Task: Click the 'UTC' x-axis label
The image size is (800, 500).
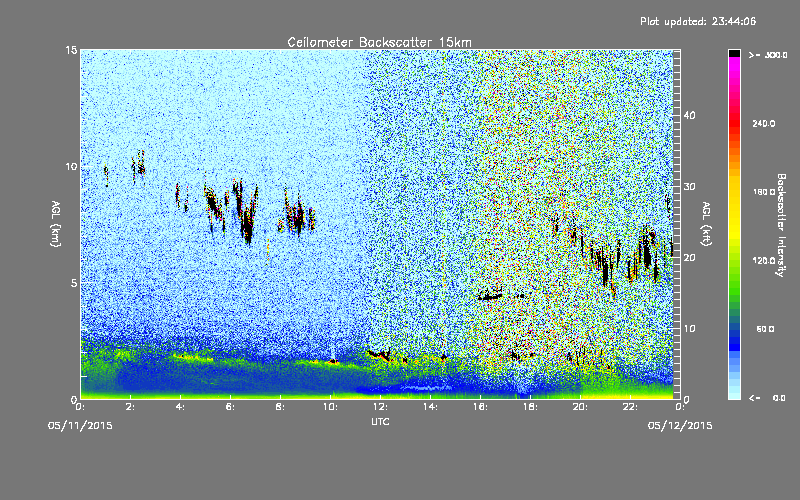Action: click(380, 422)
